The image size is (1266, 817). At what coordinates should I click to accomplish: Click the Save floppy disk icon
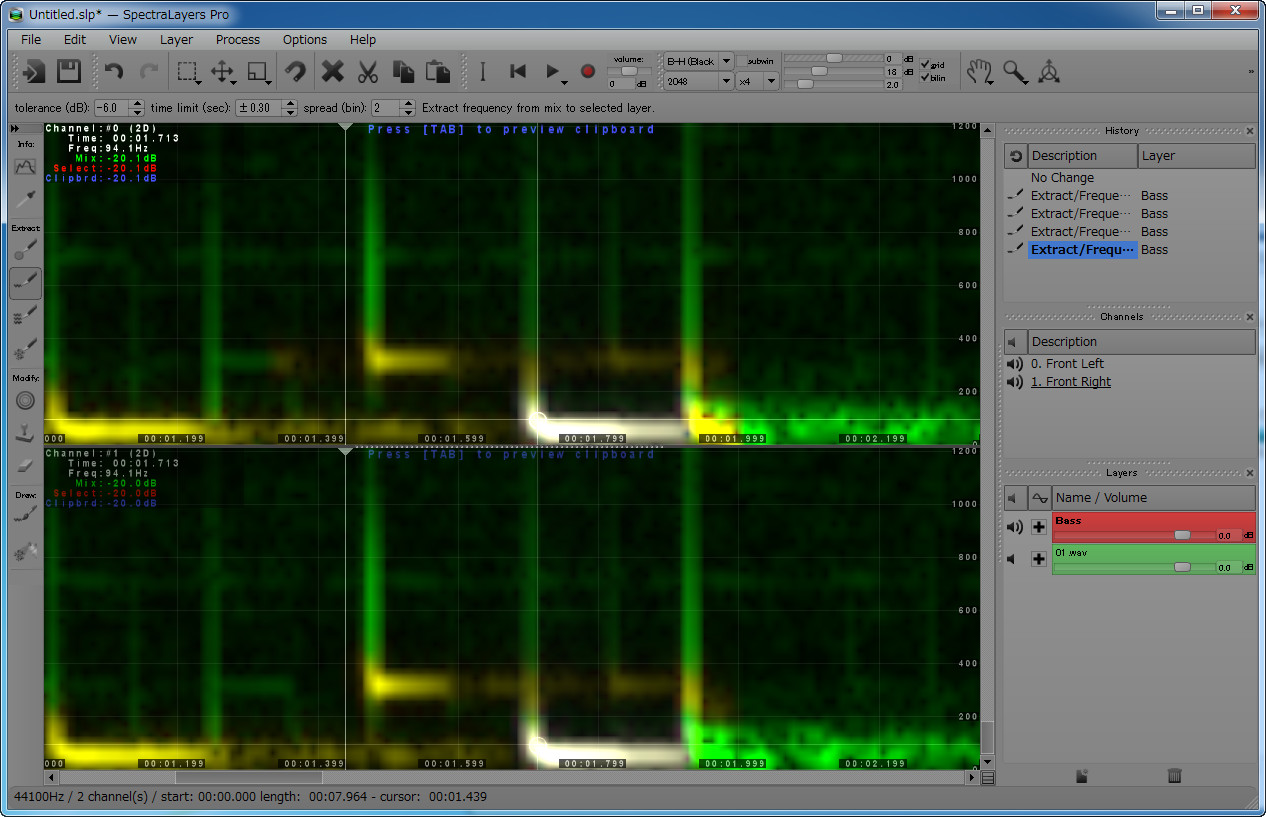[69, 71]
